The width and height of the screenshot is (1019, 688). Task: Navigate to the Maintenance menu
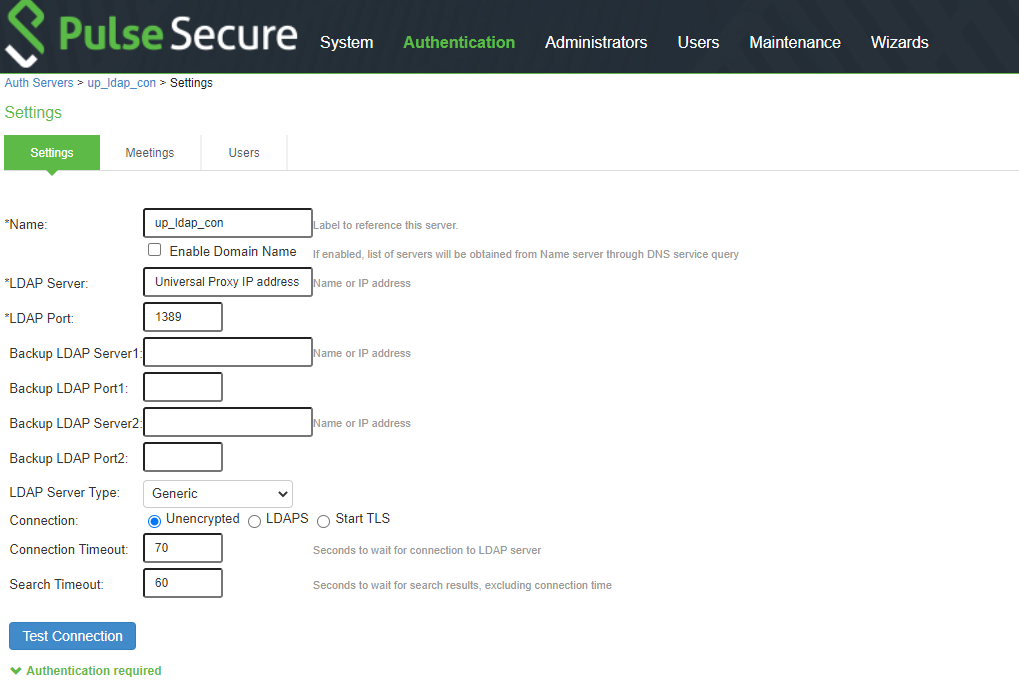click(794, 42)
